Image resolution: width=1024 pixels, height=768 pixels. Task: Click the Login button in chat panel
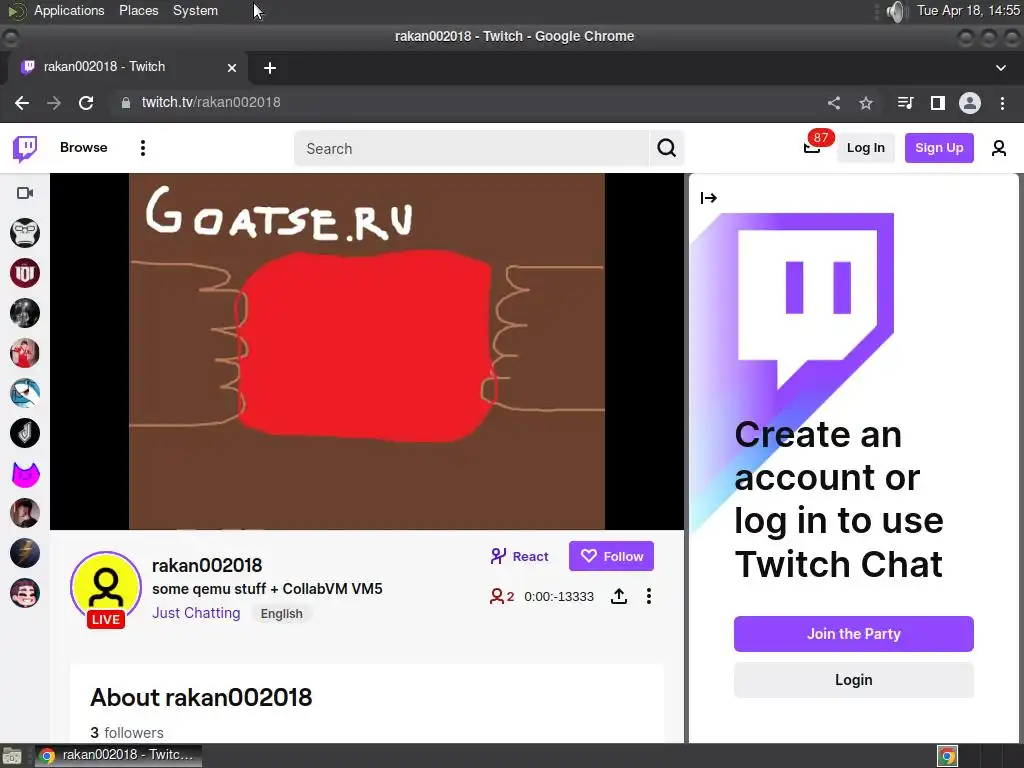[x=854, y=680]
